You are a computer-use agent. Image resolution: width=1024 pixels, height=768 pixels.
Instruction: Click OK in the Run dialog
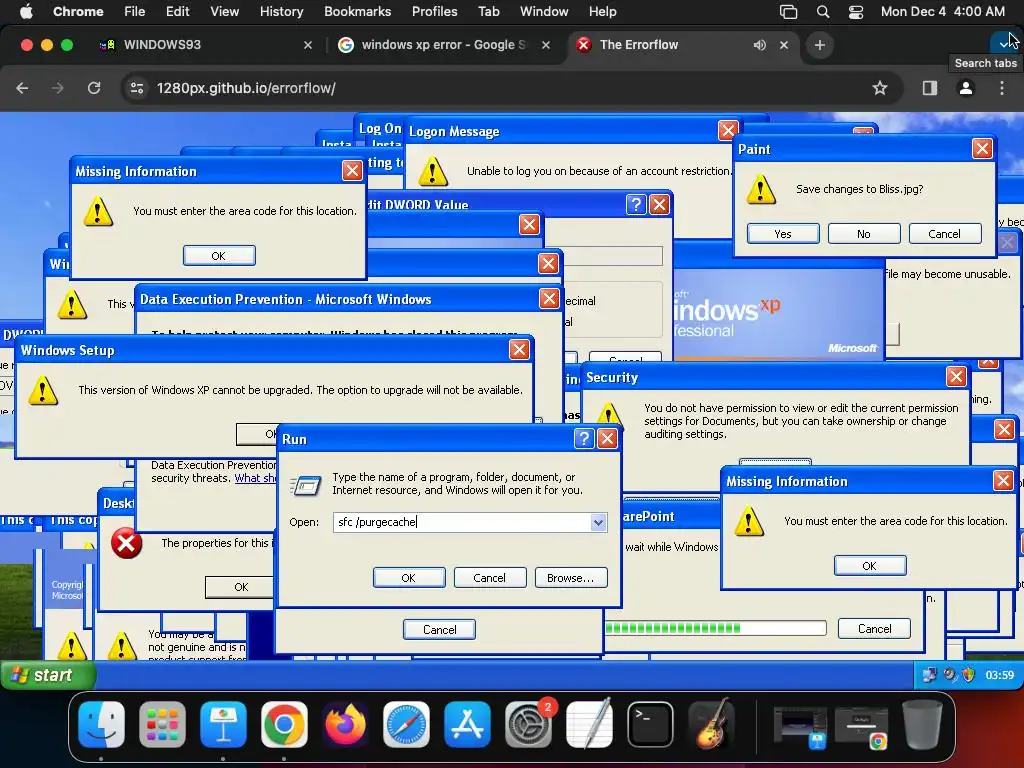tap(409, 578)
